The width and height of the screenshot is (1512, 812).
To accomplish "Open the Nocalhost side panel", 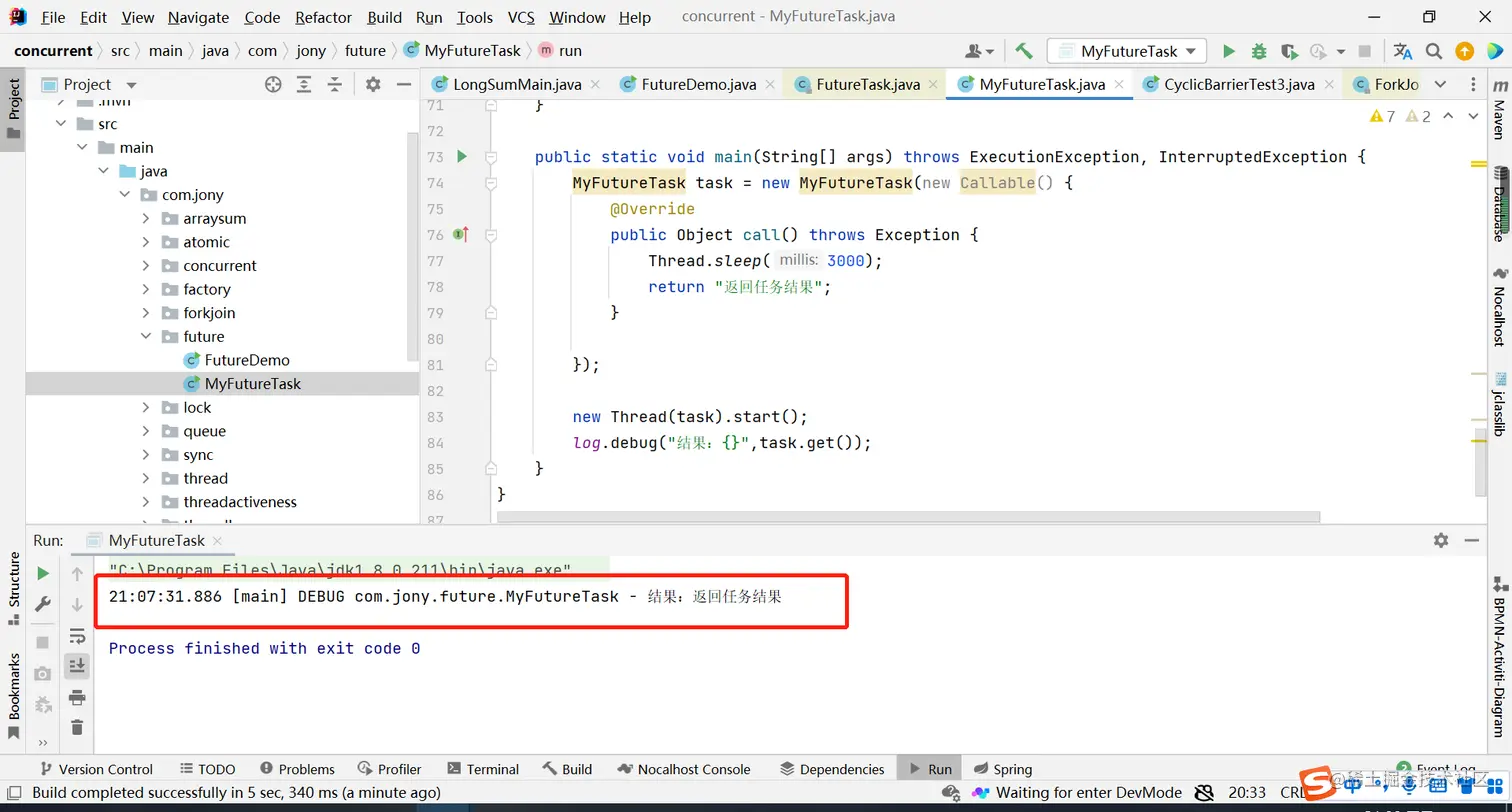I will 1499,307.
